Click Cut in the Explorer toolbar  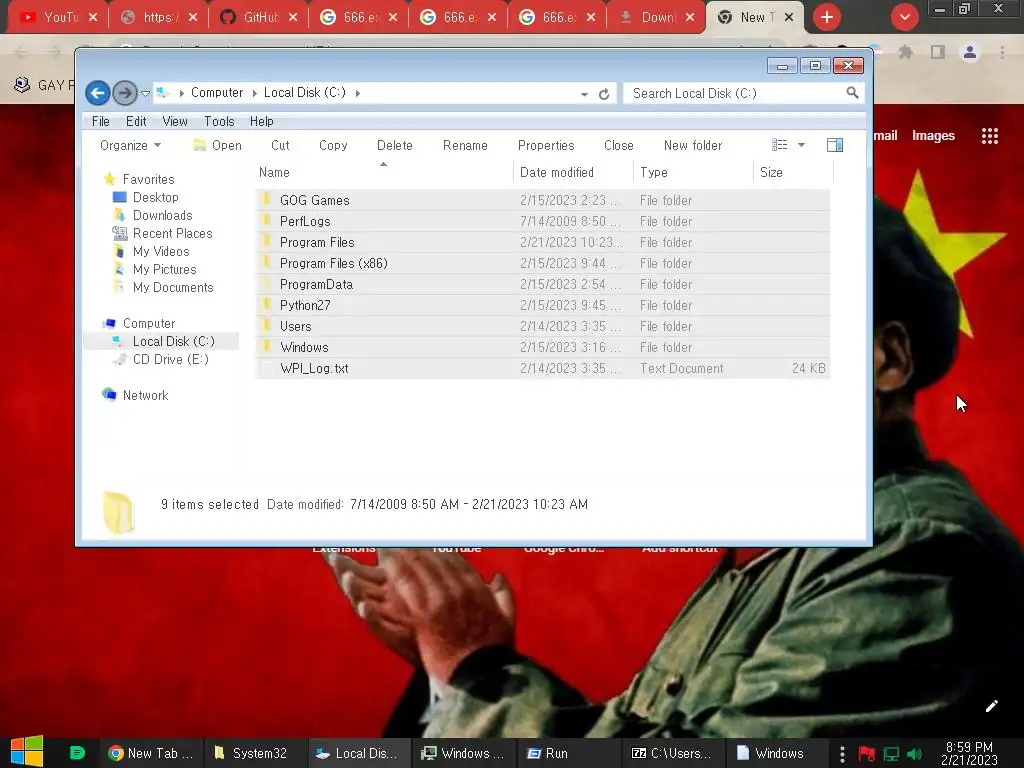[x=280, y=145]
